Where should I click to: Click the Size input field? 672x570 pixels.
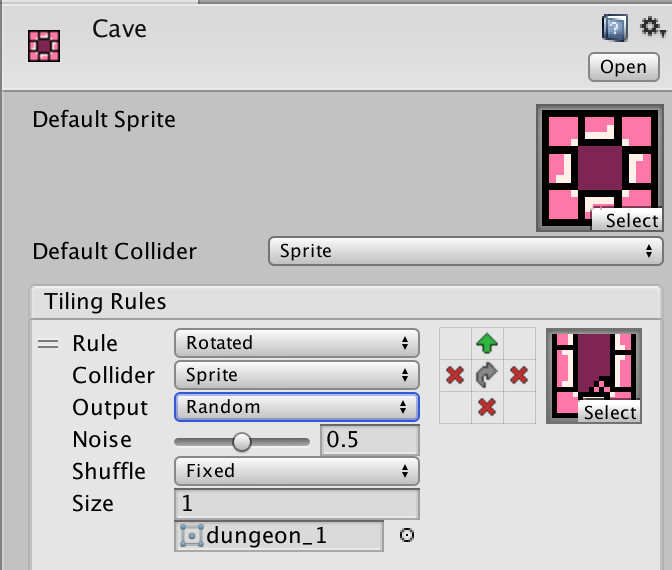(297, 504)
